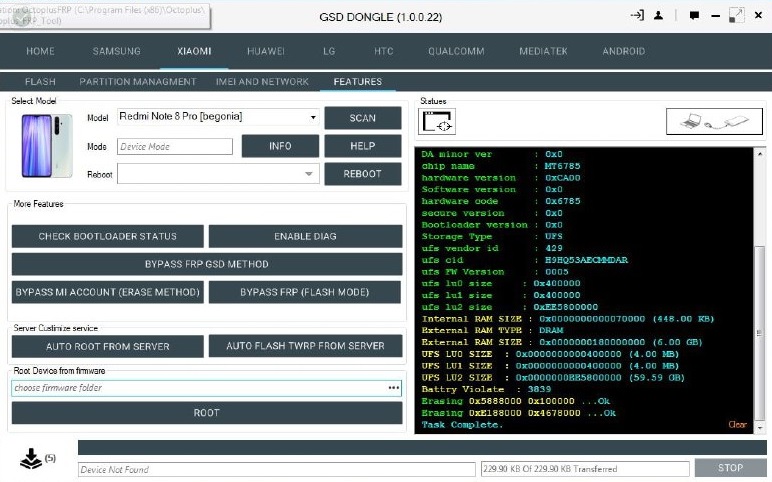Click 'External RAM SIZE' log line
The height and width of the screenshot is (482, 772).
click(562, 342)
